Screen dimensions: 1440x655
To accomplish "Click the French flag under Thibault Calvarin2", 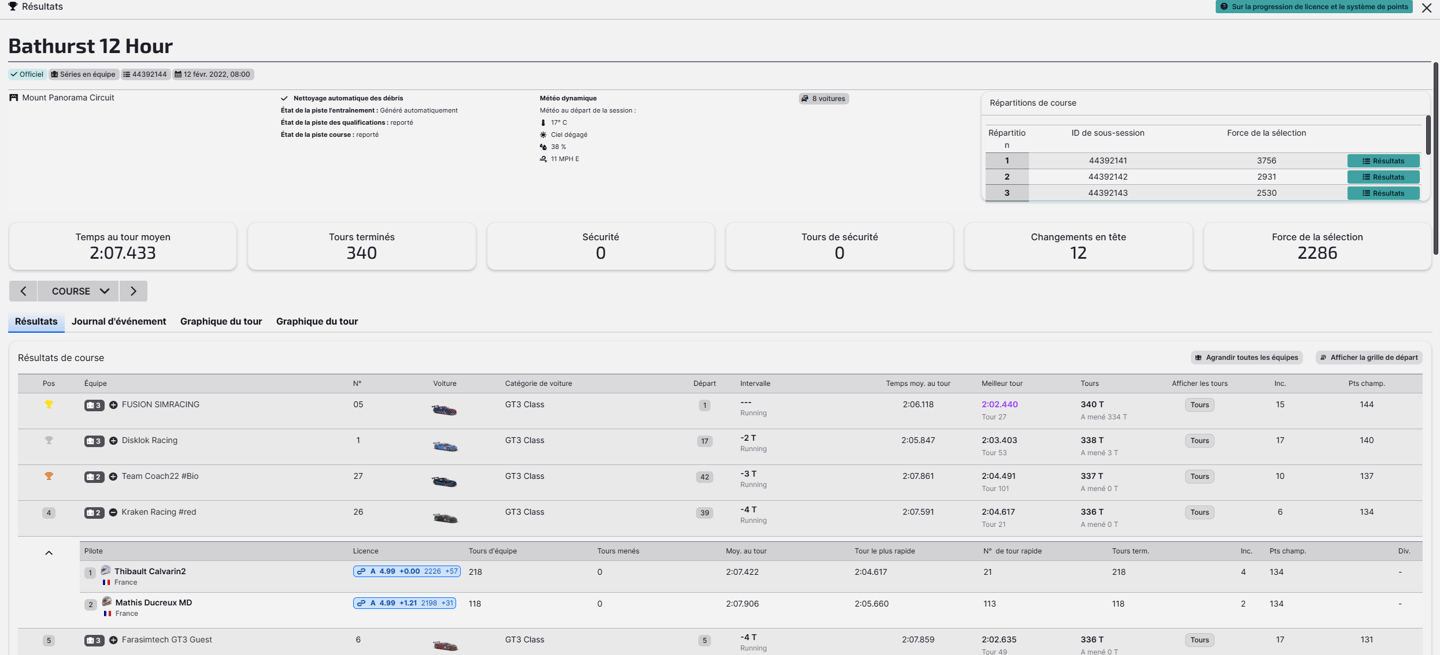I will [x=107, y=582].
